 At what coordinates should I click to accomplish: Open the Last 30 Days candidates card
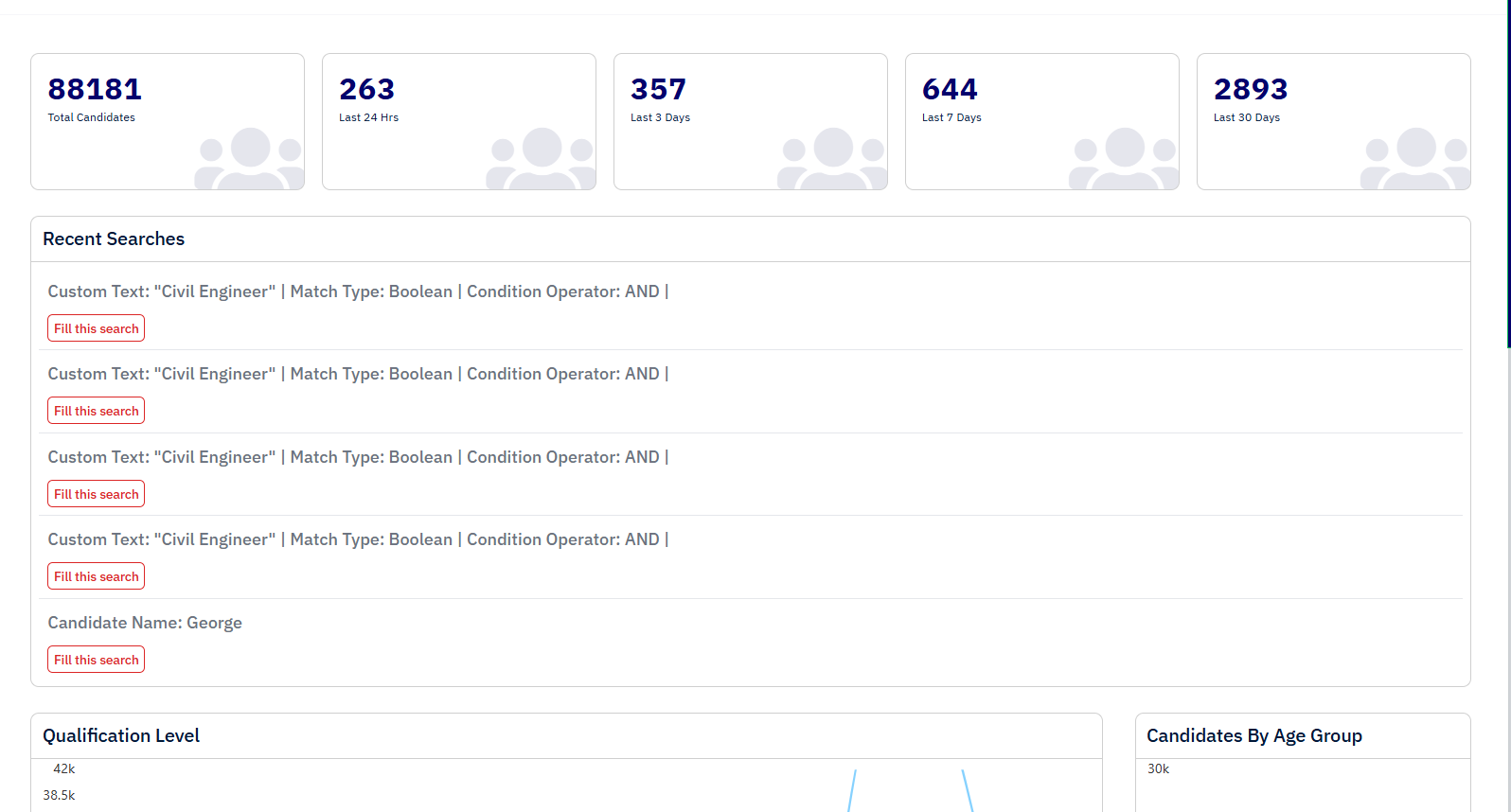pos(1334,121)
